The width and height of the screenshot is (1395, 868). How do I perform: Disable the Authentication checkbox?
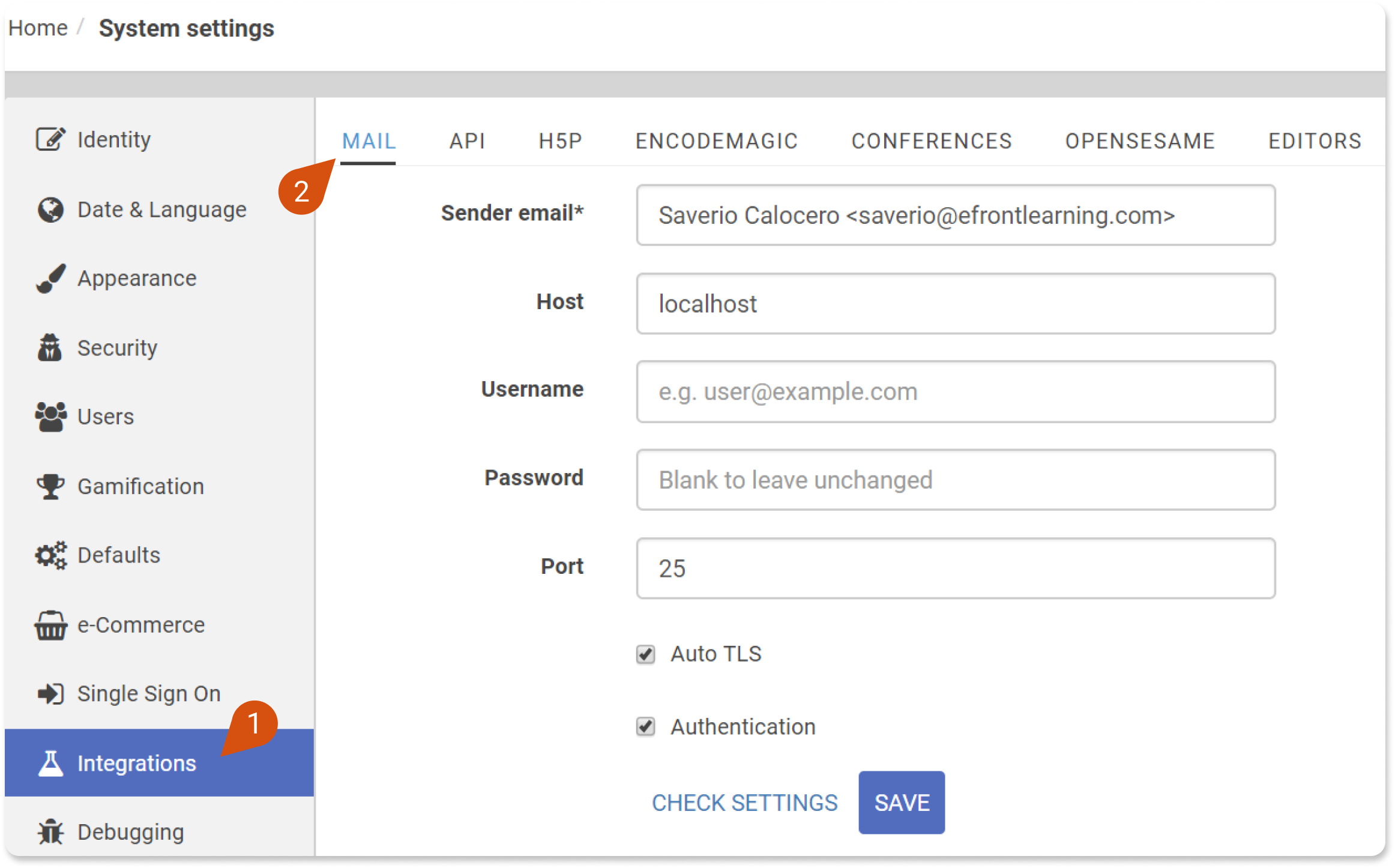point(645,727)
